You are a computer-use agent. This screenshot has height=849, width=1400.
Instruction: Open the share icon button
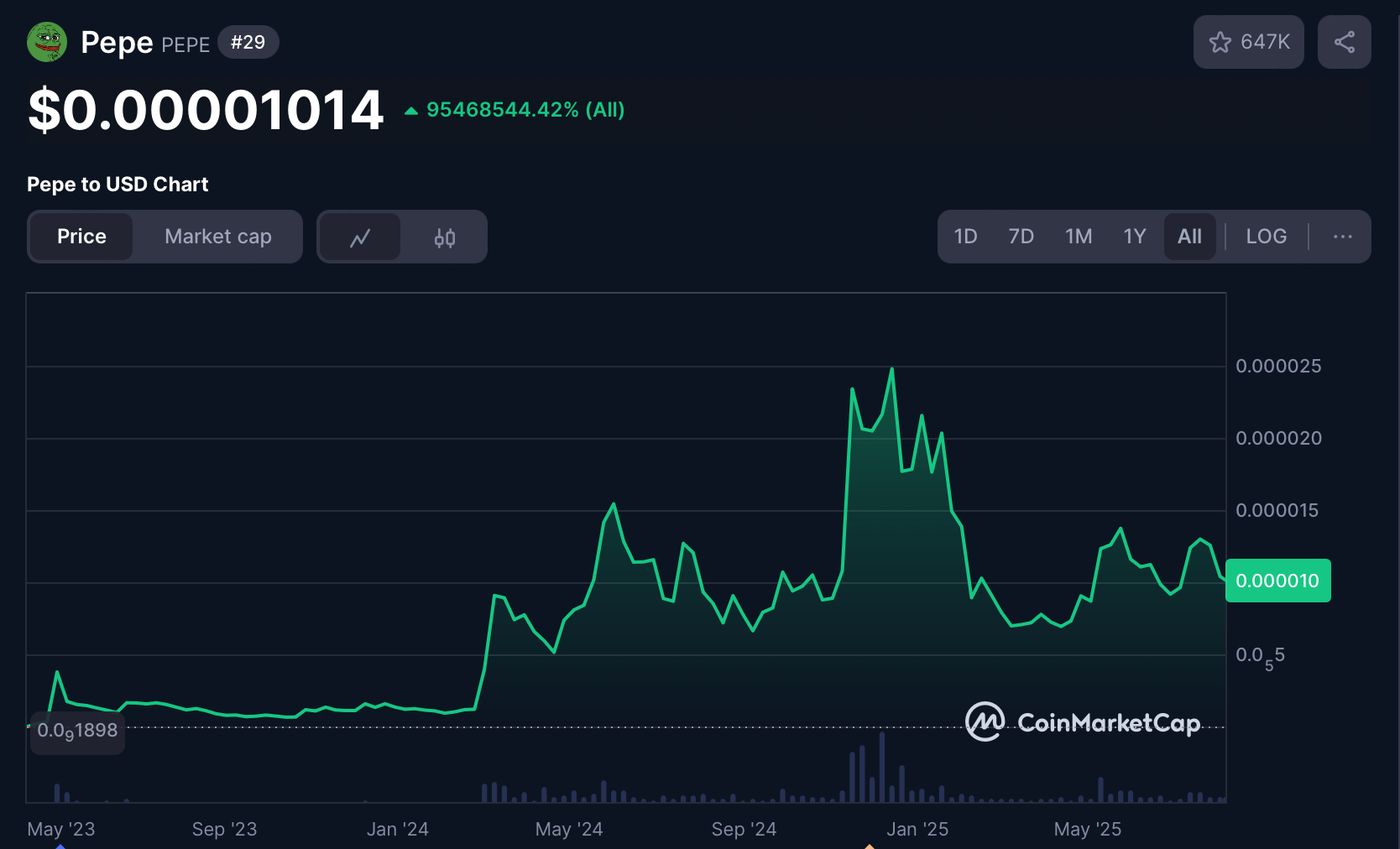pos(1345,42)
